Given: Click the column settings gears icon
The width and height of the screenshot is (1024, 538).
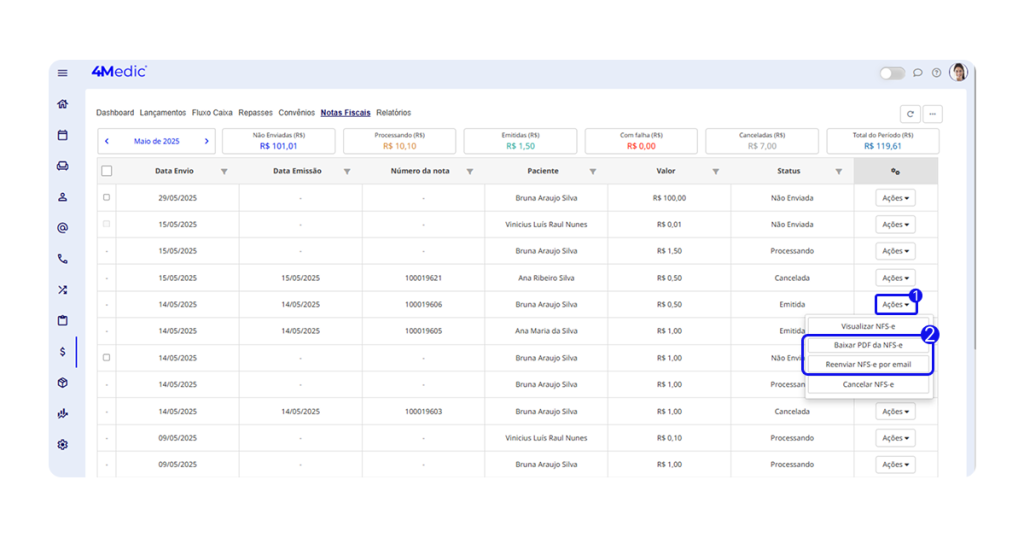Looking at the screenshot, I should [x=895, y=172].
